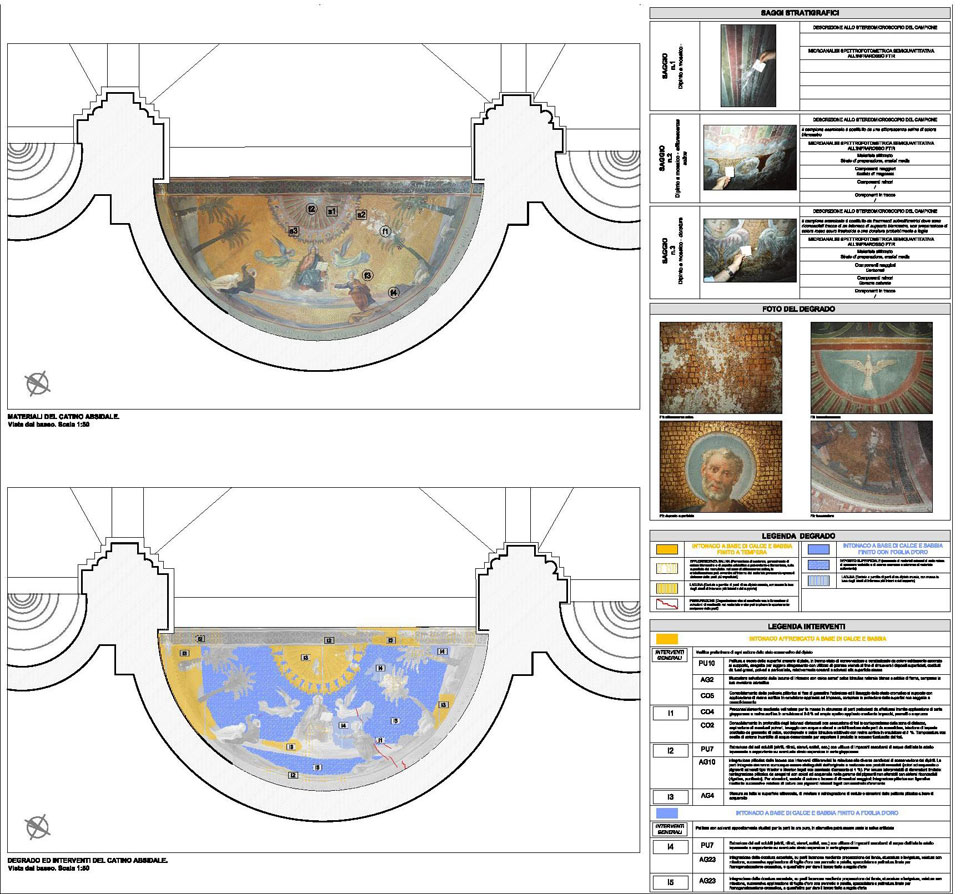Select the LEGENDA DEGRADO section header
The image size is (960, 894).
(x=800, y=536)
